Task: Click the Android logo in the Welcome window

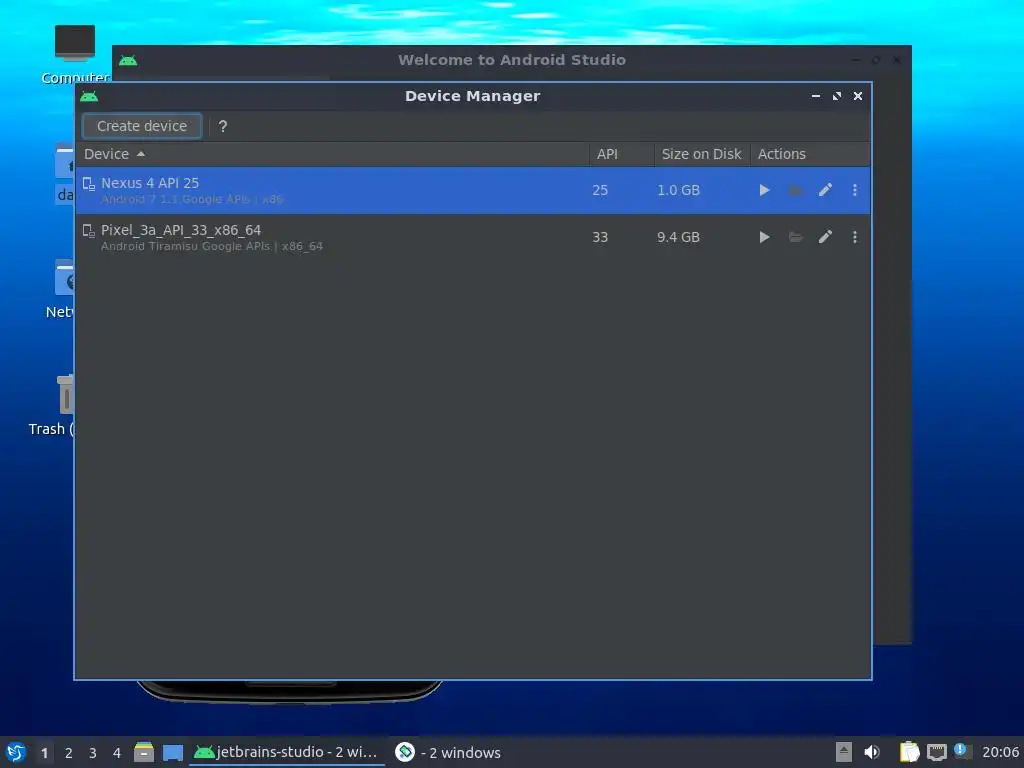Action: click(128, 61)
